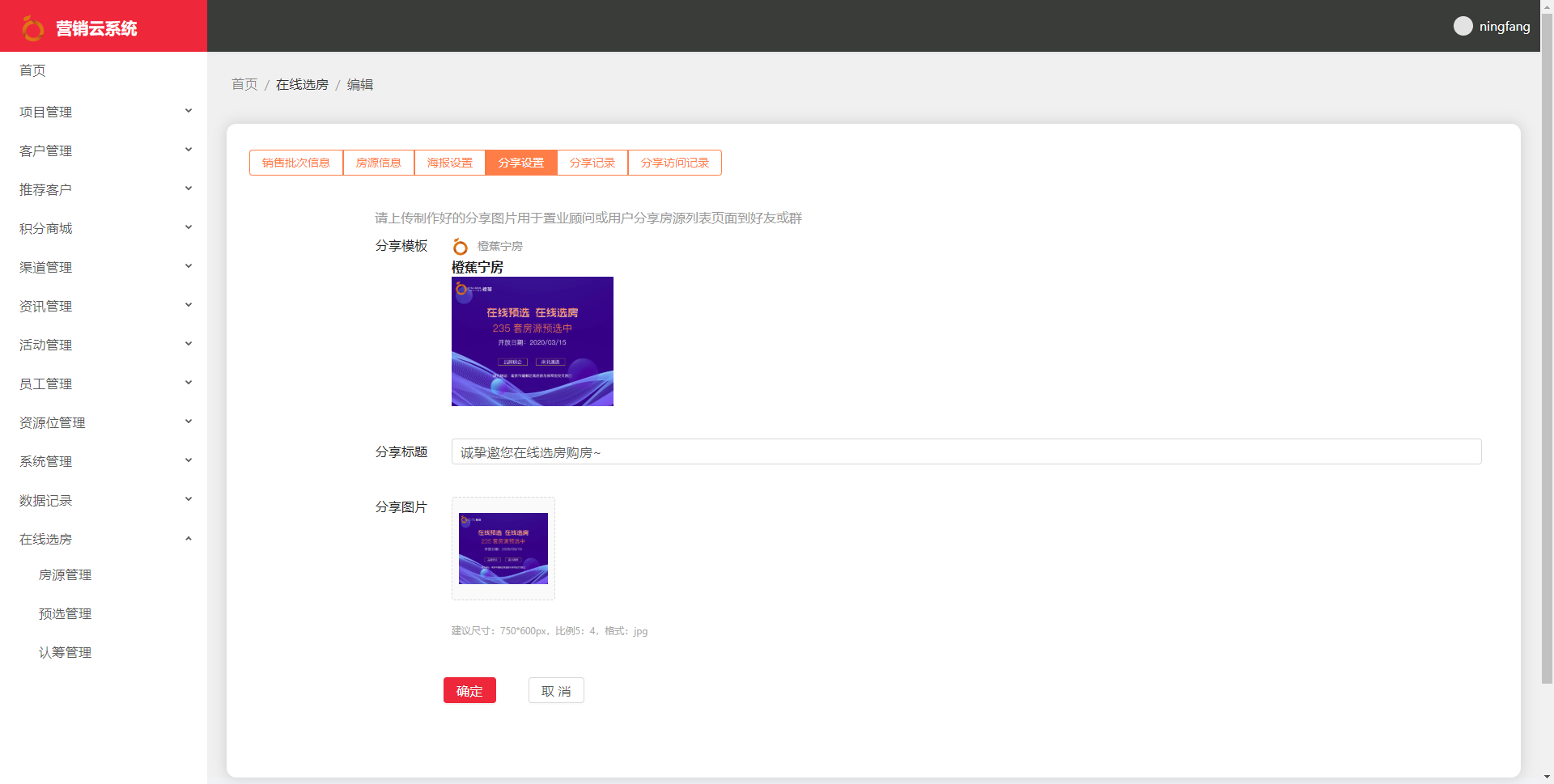Click the vertical page scrollbar
This screenshot has width=1554, height=784.
click(x=1547, y=348)
